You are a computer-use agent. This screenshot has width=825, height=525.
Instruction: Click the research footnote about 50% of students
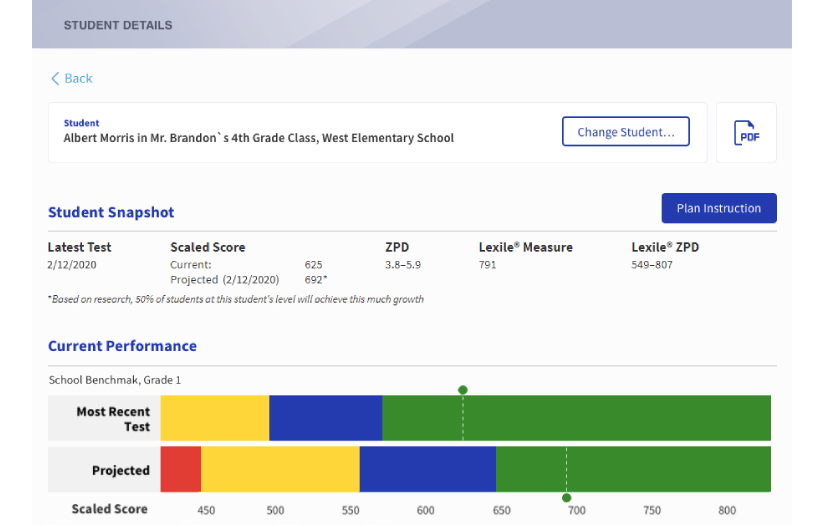(x=236, y=299)
